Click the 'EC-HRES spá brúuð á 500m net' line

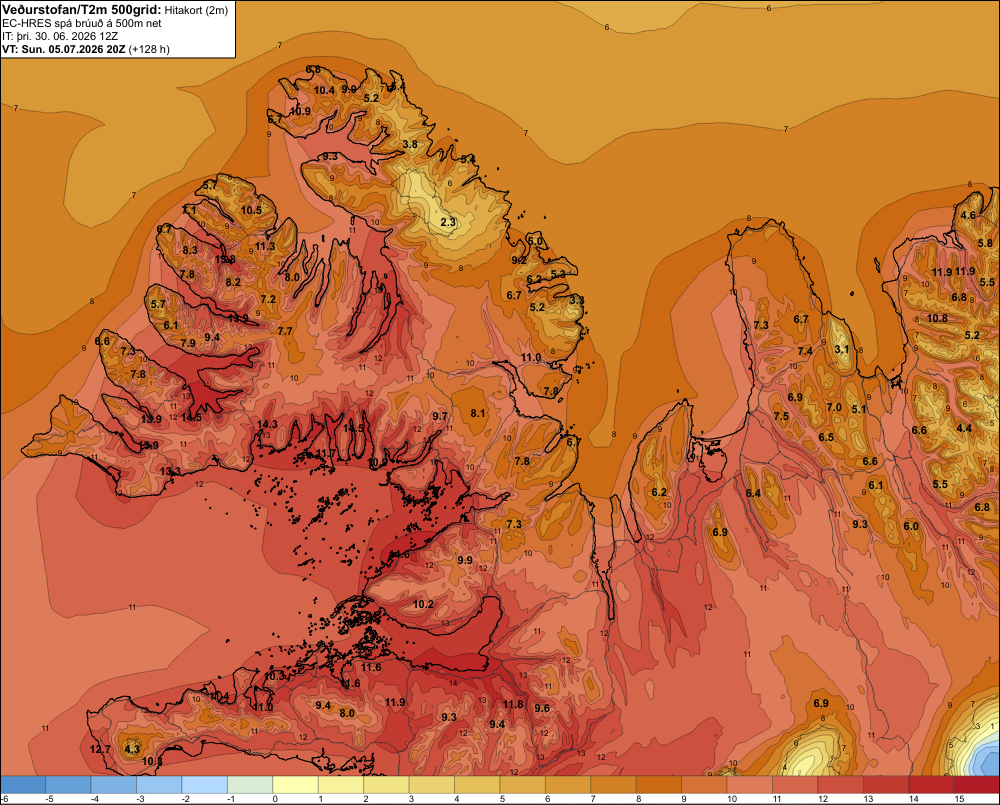[82, 23]
